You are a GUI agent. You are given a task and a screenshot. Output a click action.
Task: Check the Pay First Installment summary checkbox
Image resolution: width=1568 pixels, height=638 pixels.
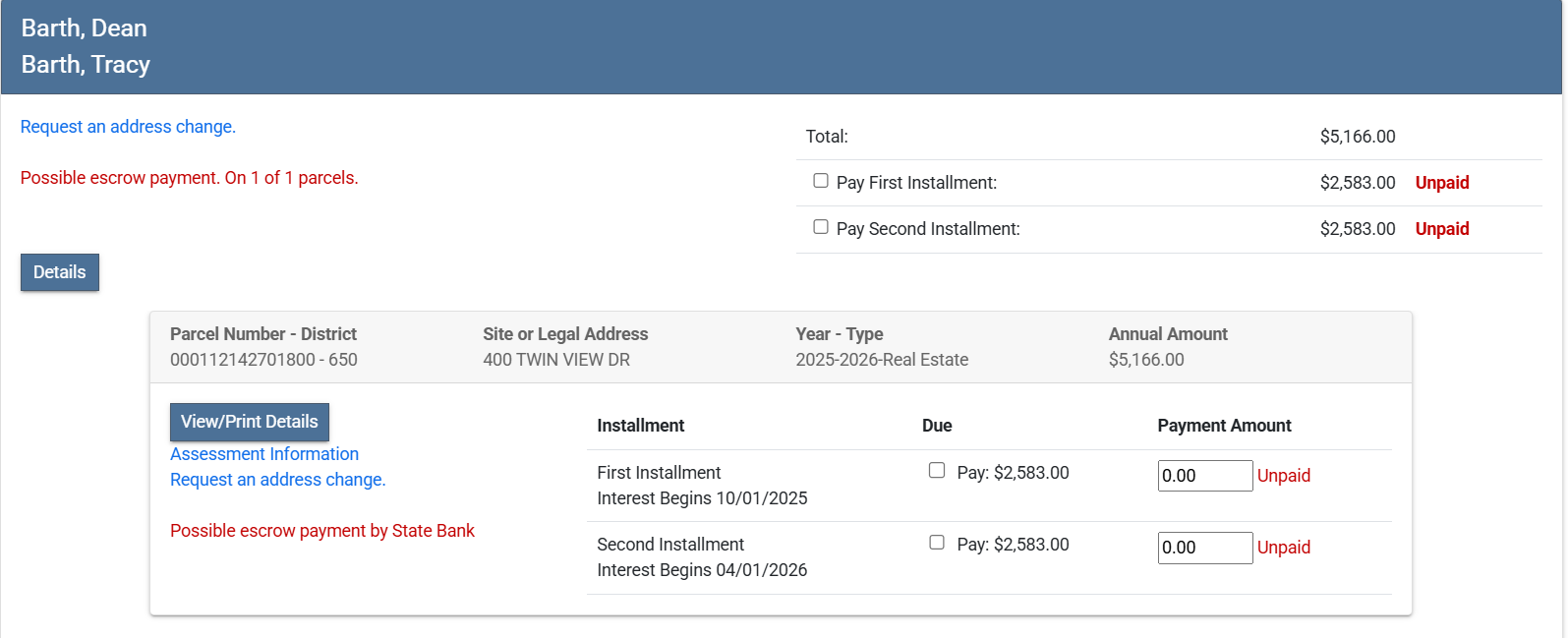(821, 181)
